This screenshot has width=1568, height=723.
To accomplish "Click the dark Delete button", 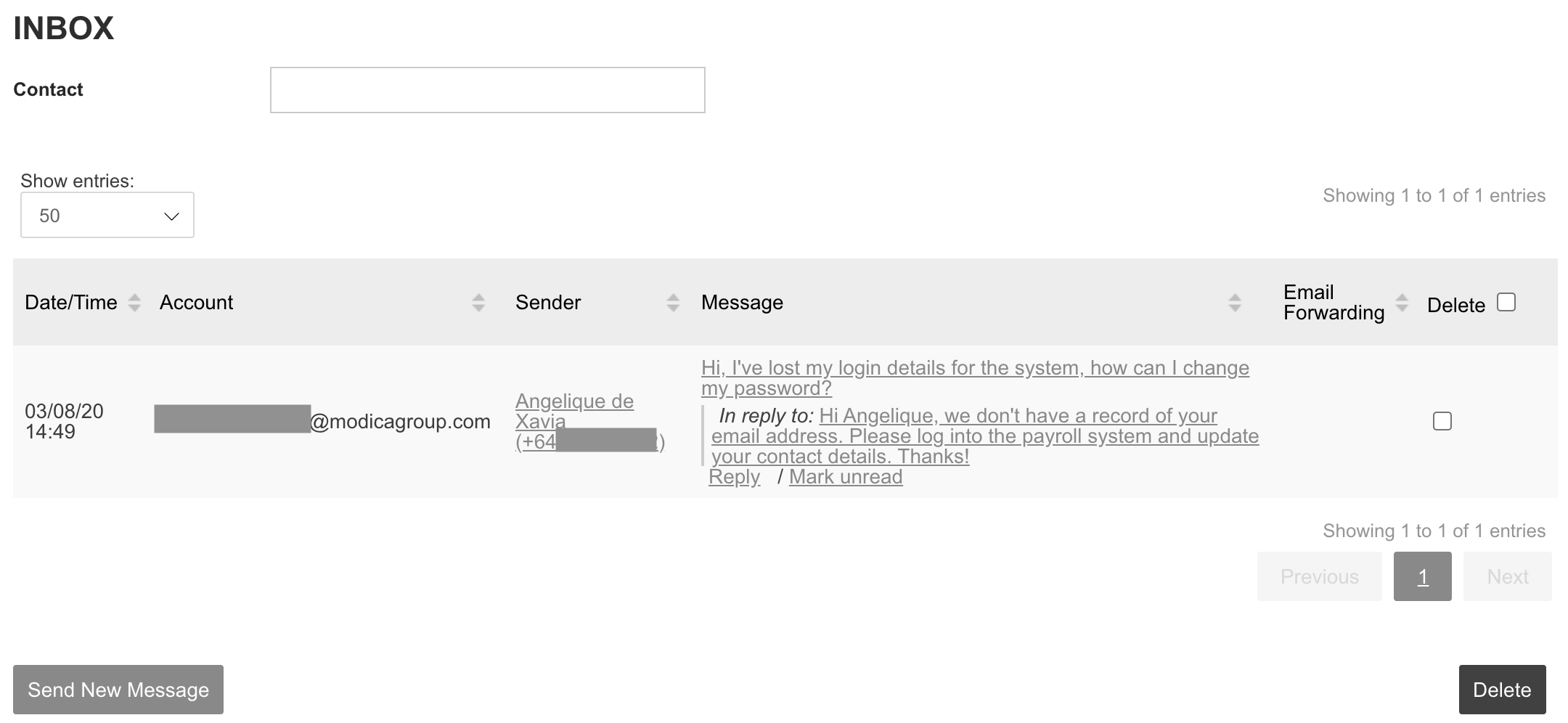I will point(1502,690).
